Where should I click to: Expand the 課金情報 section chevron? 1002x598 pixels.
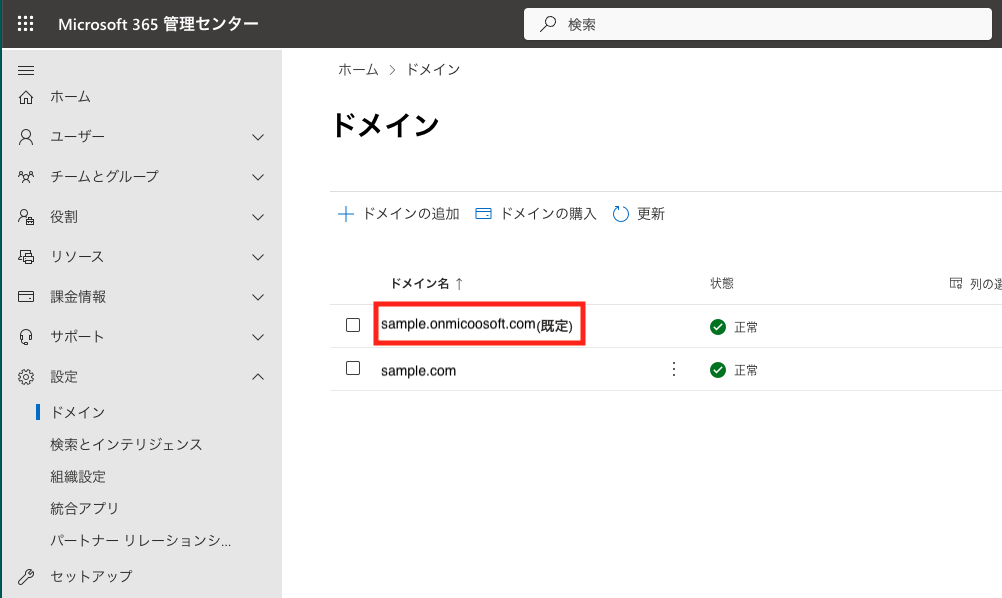[x=258, y=297]
